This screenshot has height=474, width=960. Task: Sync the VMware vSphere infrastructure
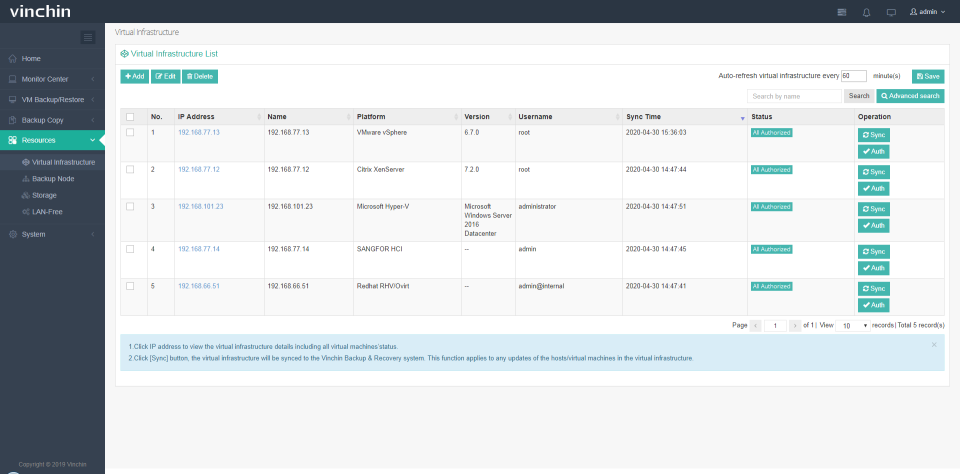coord(874,135)
